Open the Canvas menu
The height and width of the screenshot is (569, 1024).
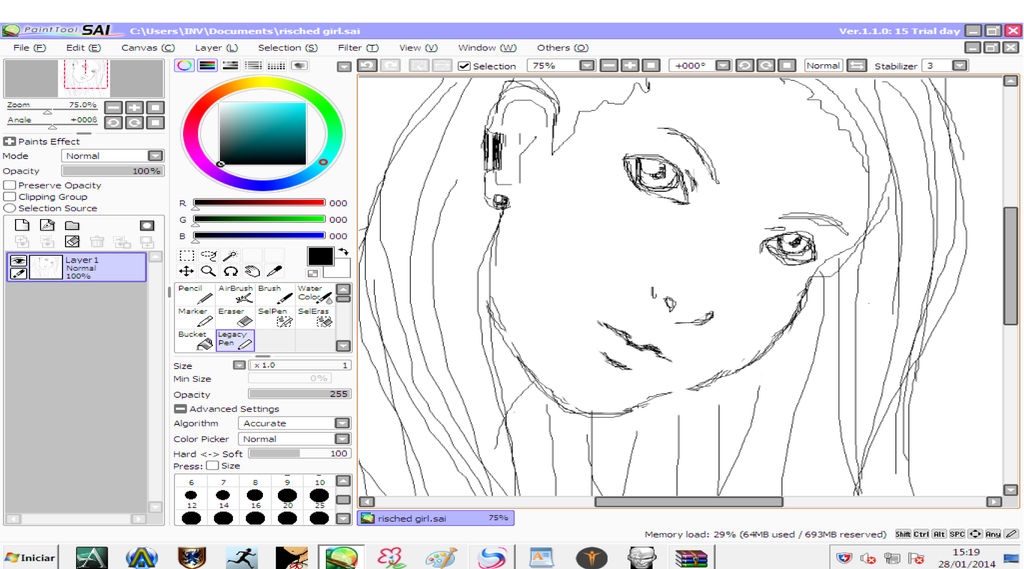click(147, 48)
